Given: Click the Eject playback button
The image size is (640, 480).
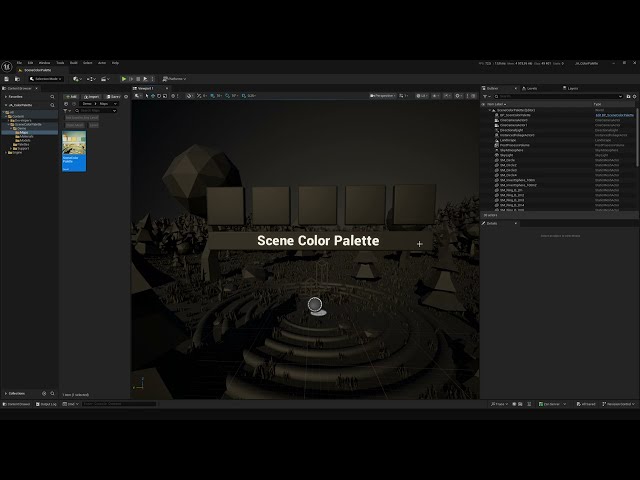Looking at the screenshot, I should point(145,79).
